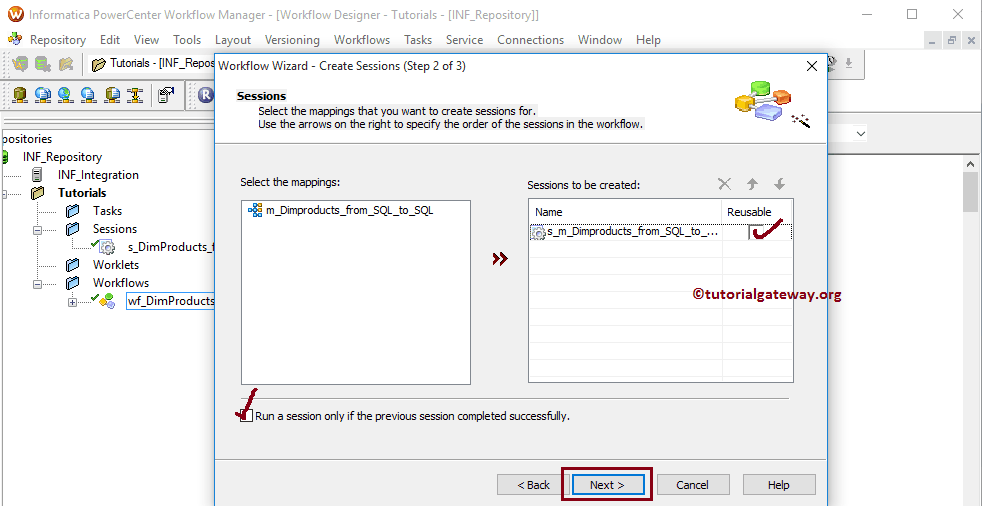Screen dimensions: 982x506
Task: Select the m_Dimproducts_from_SQL_to_SQL mapping
Action: (349, 210)
